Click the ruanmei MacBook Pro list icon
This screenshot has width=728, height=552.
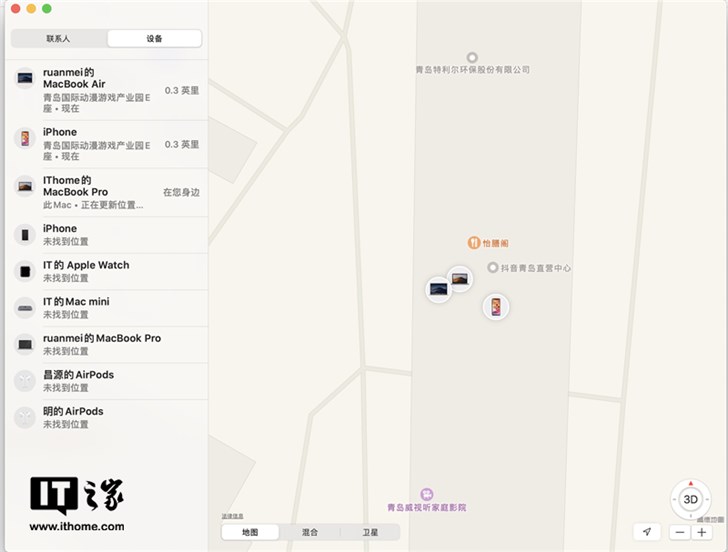pyautogui.click(x=25, y=344)
